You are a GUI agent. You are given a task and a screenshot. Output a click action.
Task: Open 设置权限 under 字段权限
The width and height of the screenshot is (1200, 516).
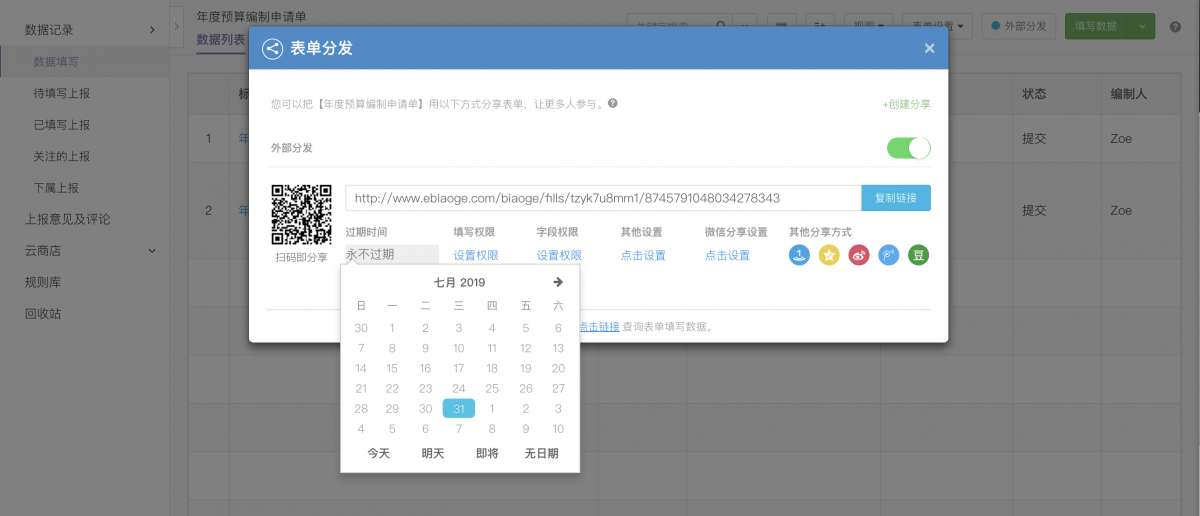(x=559, y=255)
